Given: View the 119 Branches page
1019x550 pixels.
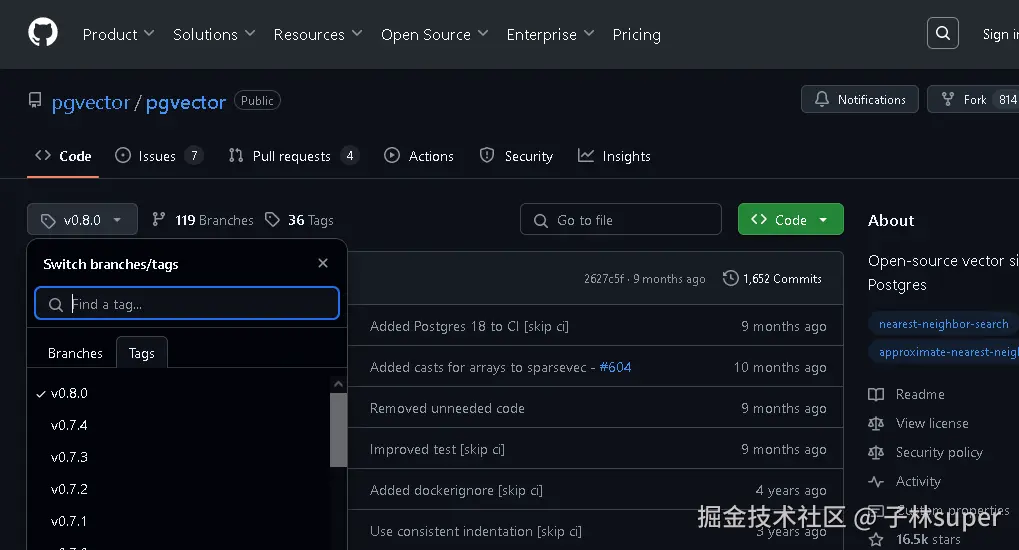Looking at the screenshot, I should point(203,220).
